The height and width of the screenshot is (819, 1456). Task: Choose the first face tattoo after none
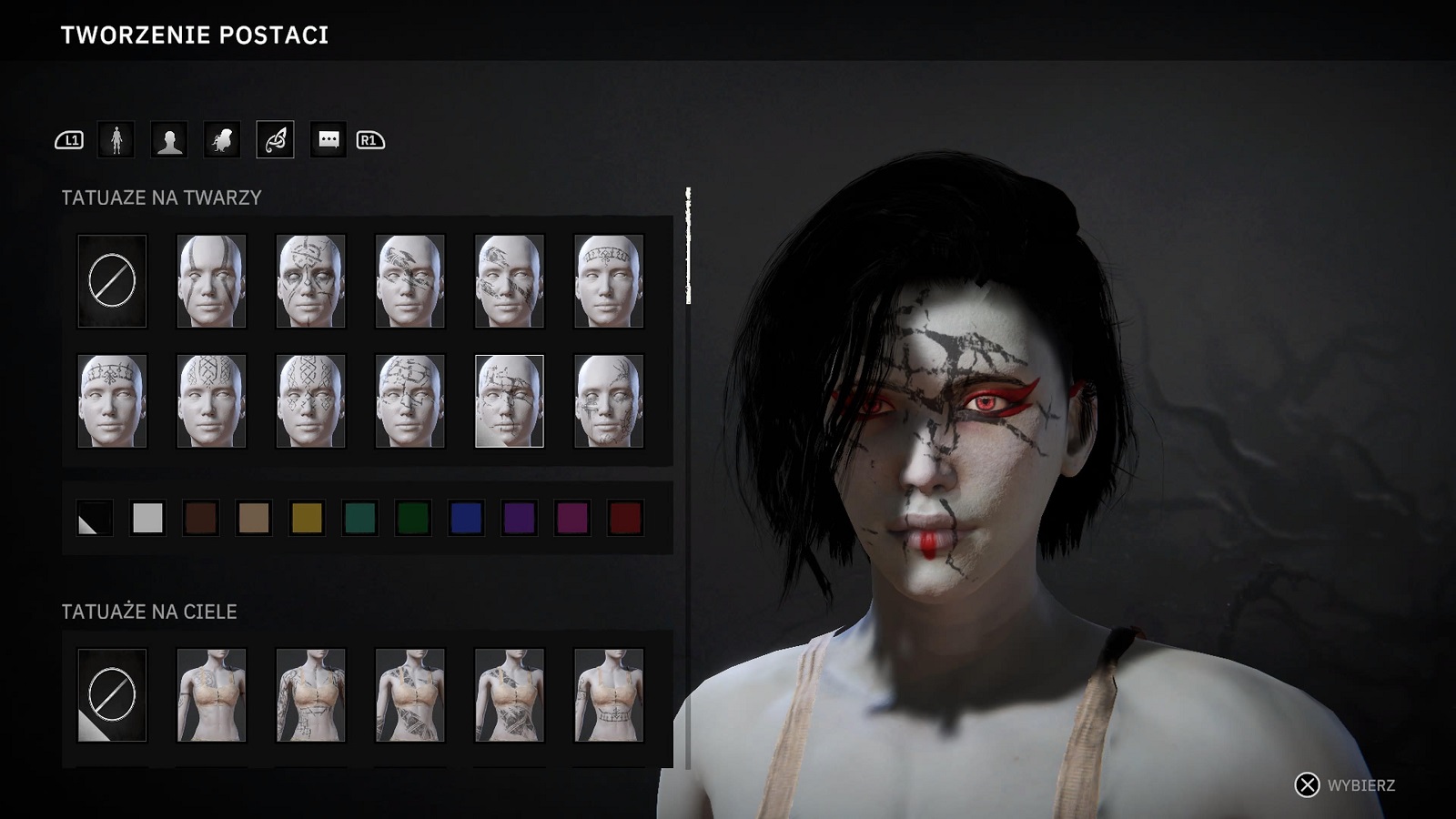(x=211, y=281)
